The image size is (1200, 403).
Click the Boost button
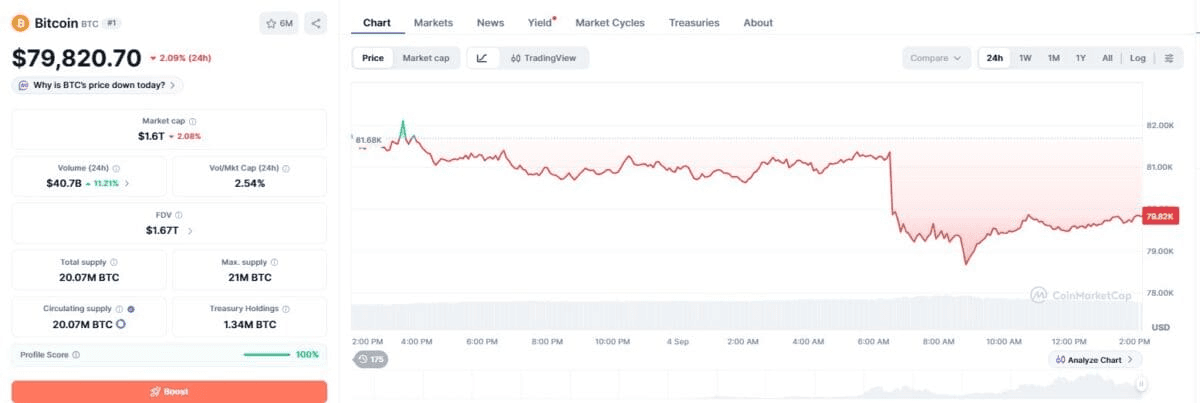169,391
